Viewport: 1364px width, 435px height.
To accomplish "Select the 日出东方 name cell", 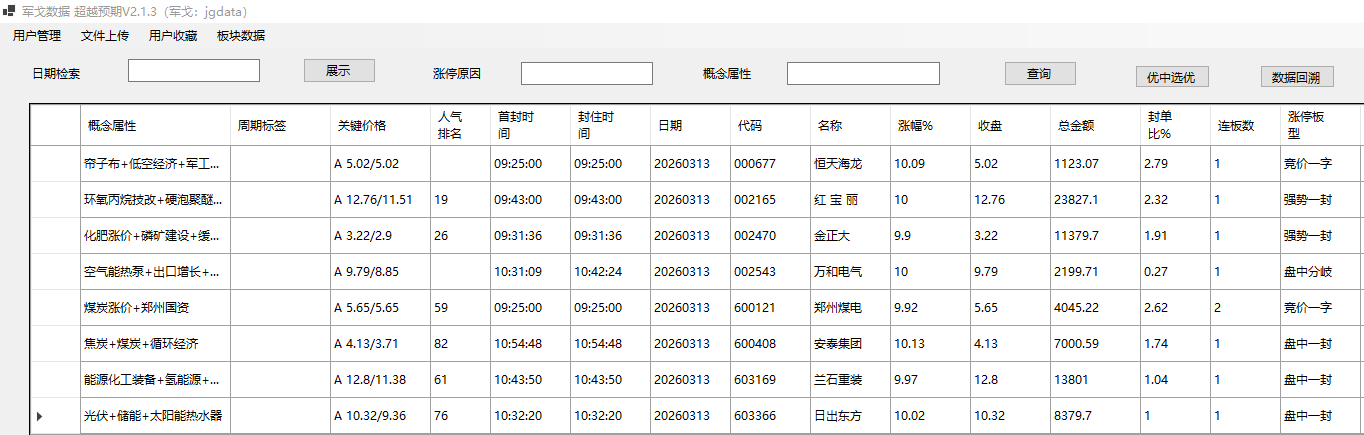I will coord(850,416).
